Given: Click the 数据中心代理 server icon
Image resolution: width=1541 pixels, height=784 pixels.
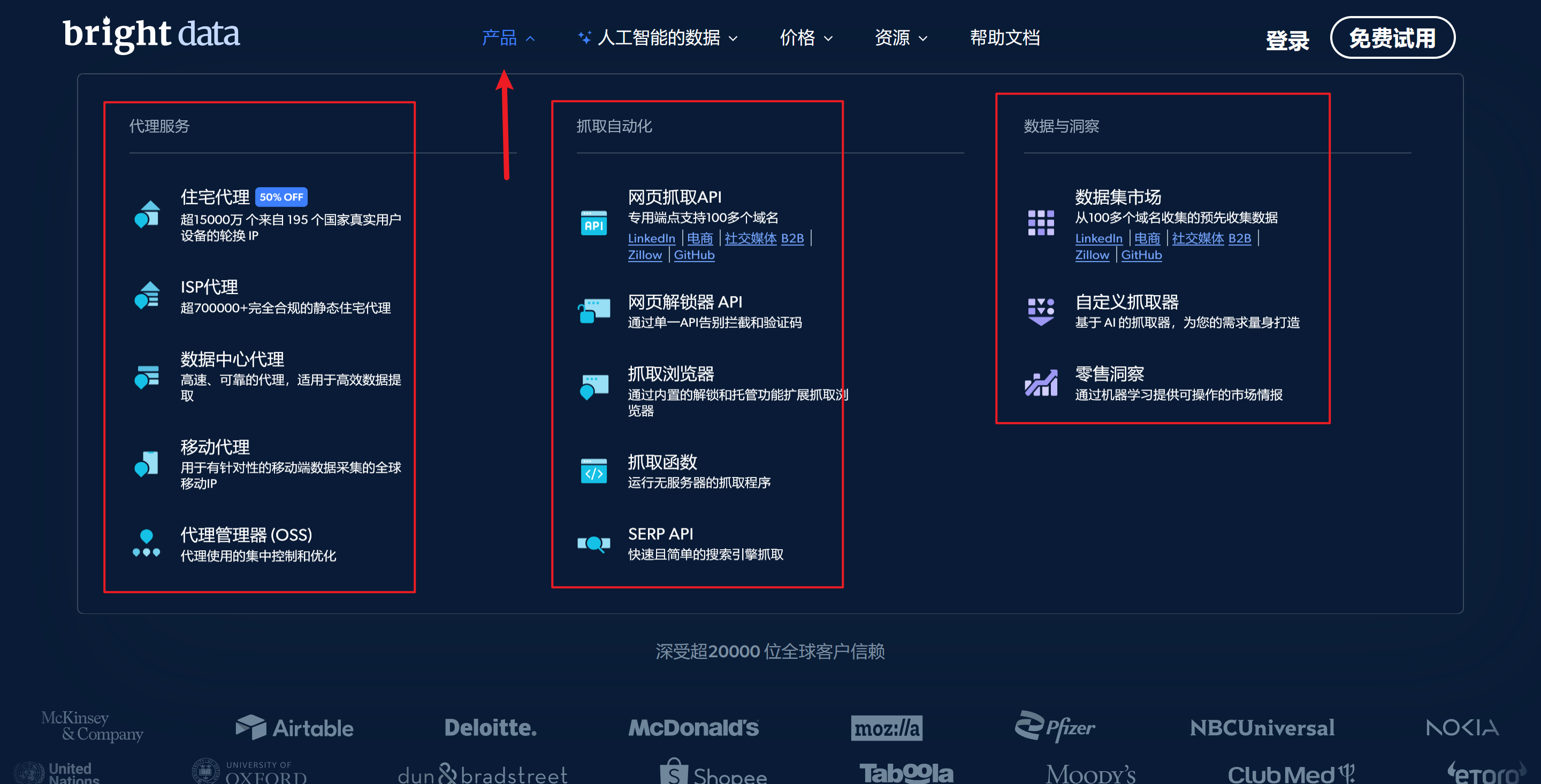Looking at the screenshot, I should click(x=147, y=376).
